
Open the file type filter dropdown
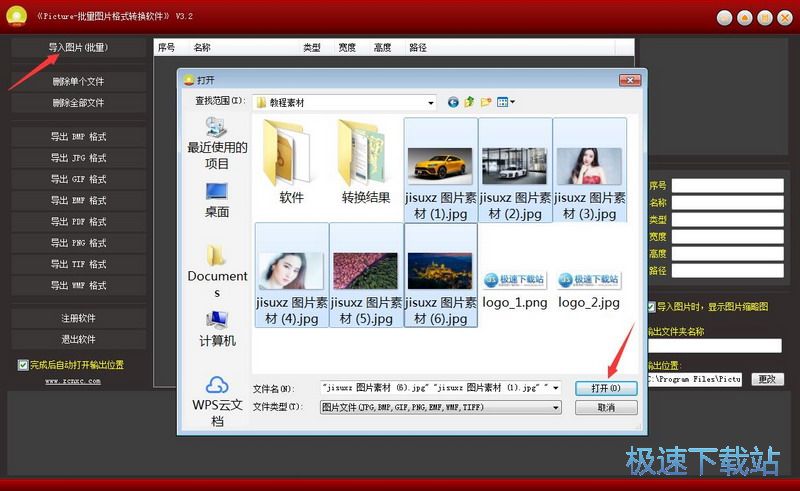point(555,407)
